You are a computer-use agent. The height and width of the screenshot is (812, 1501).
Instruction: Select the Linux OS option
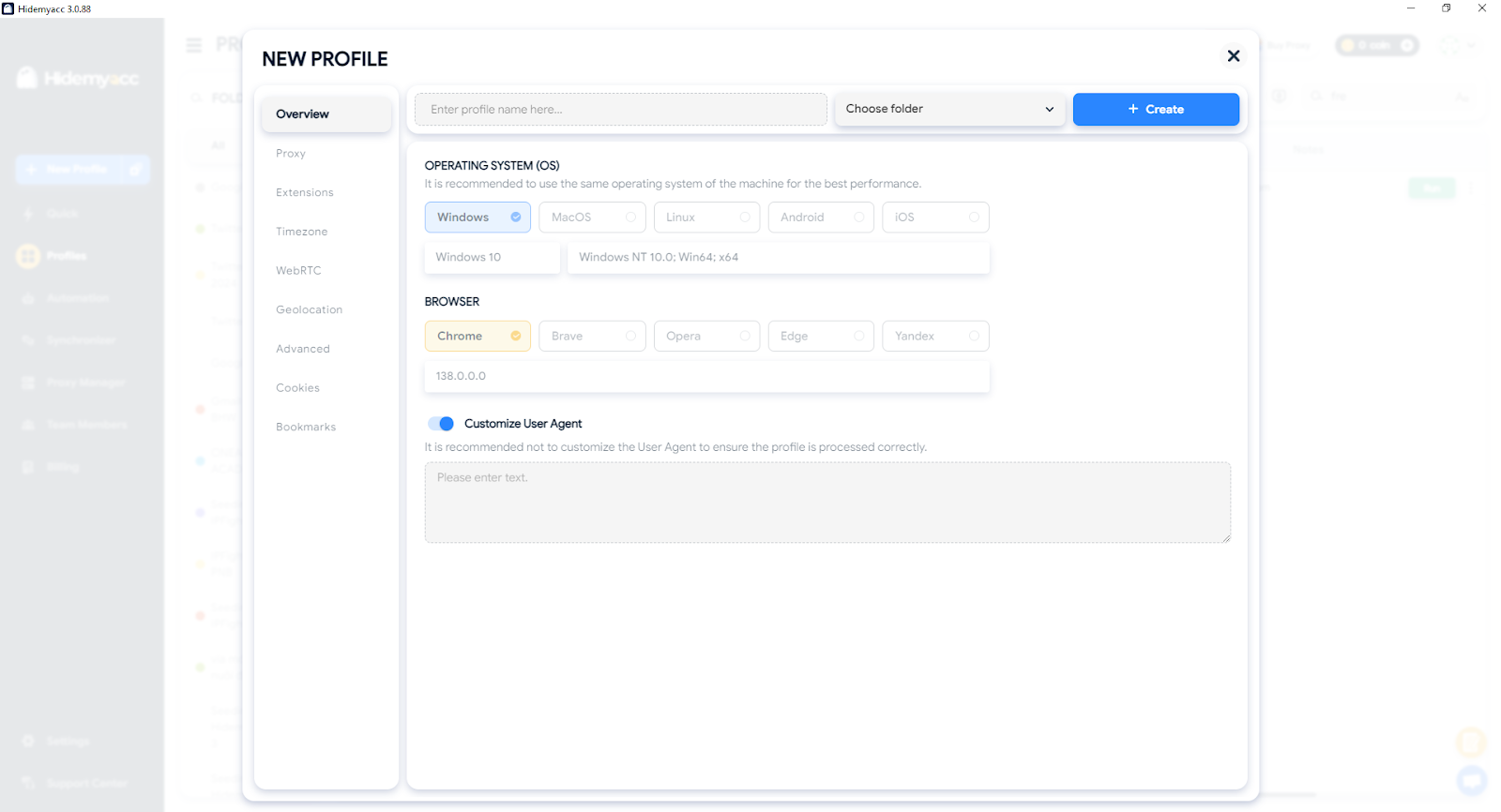(x=706, y=218)
